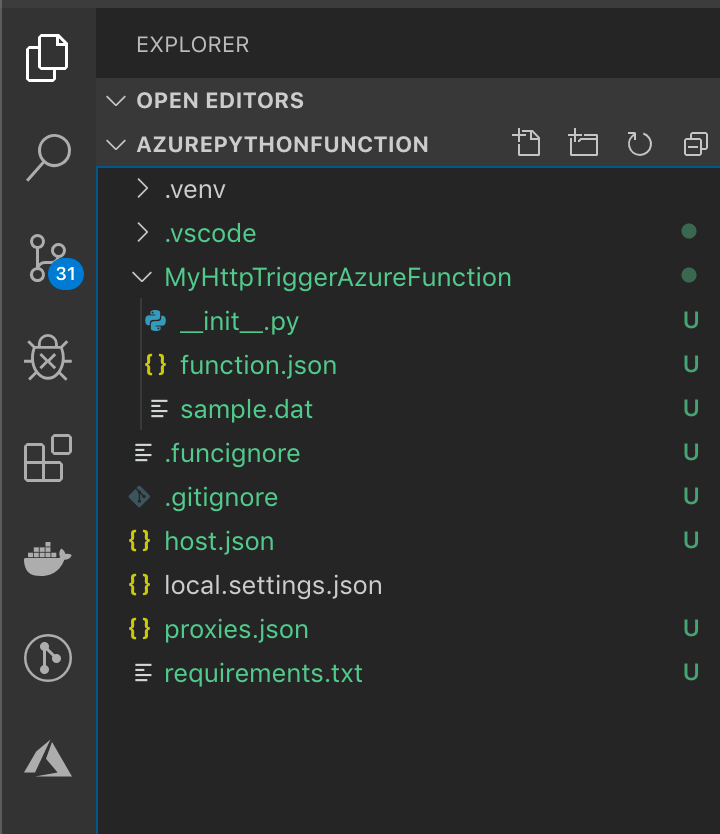Open function.json file
Viewport: 720px width, 834px height.
click(258, 365)
